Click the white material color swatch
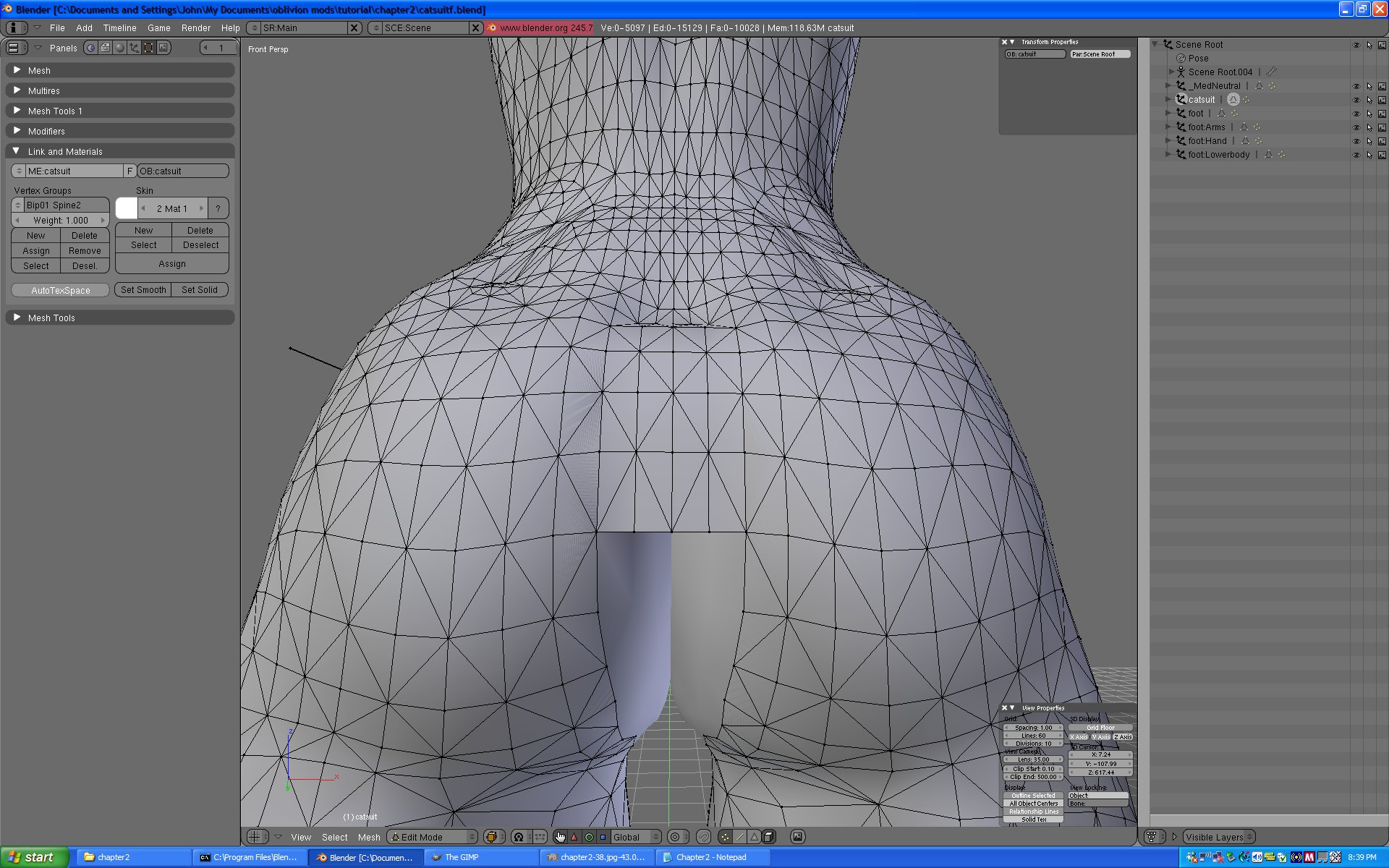The width and height of the screenshot is (1389, 868). tap(127, 208)
